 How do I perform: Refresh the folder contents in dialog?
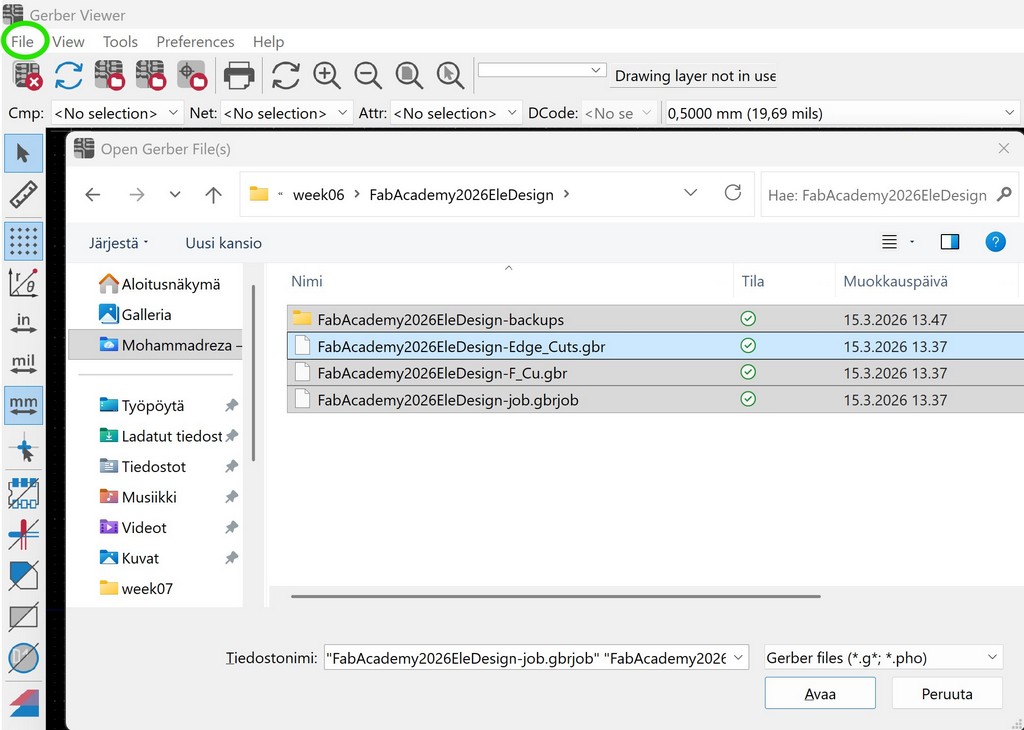(733, 193)
